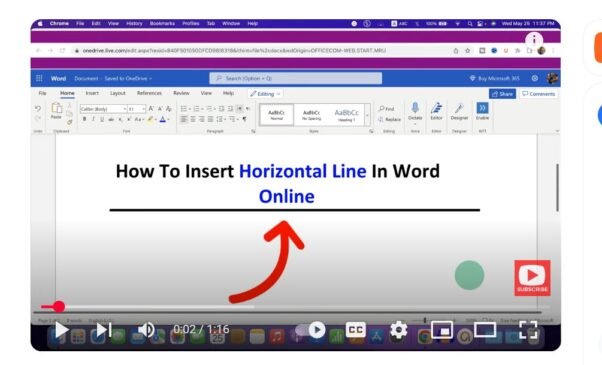Click the Format Painter brush icon
This screenshot has width=602, height=365.
click(x=69, y=122)
